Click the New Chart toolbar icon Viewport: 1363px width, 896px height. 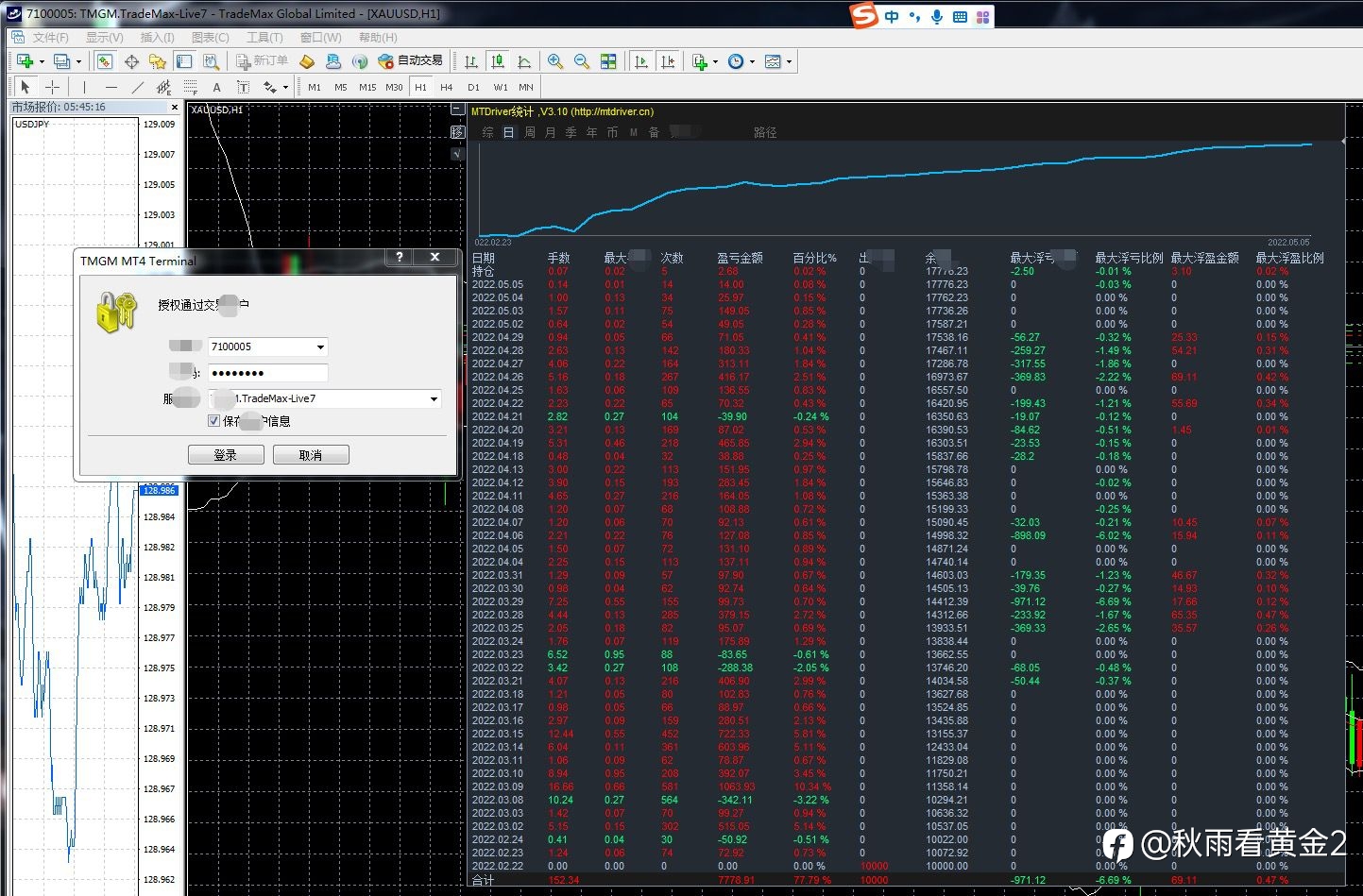coord(26,61)
